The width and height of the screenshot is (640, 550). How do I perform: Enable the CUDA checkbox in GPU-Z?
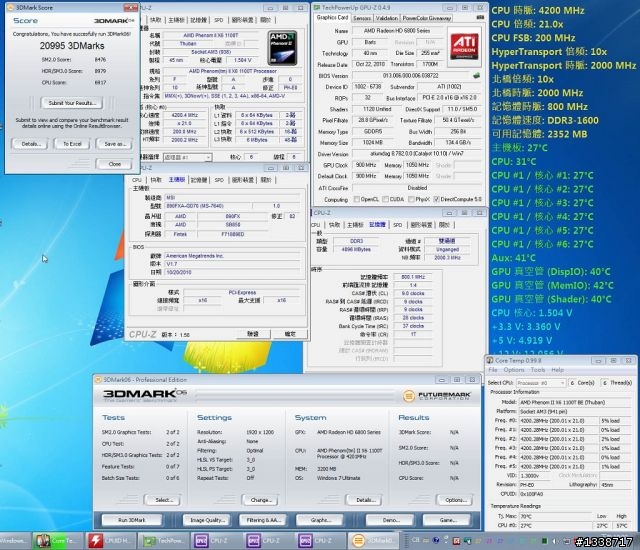pyautogui.click(x=385, y=199)
